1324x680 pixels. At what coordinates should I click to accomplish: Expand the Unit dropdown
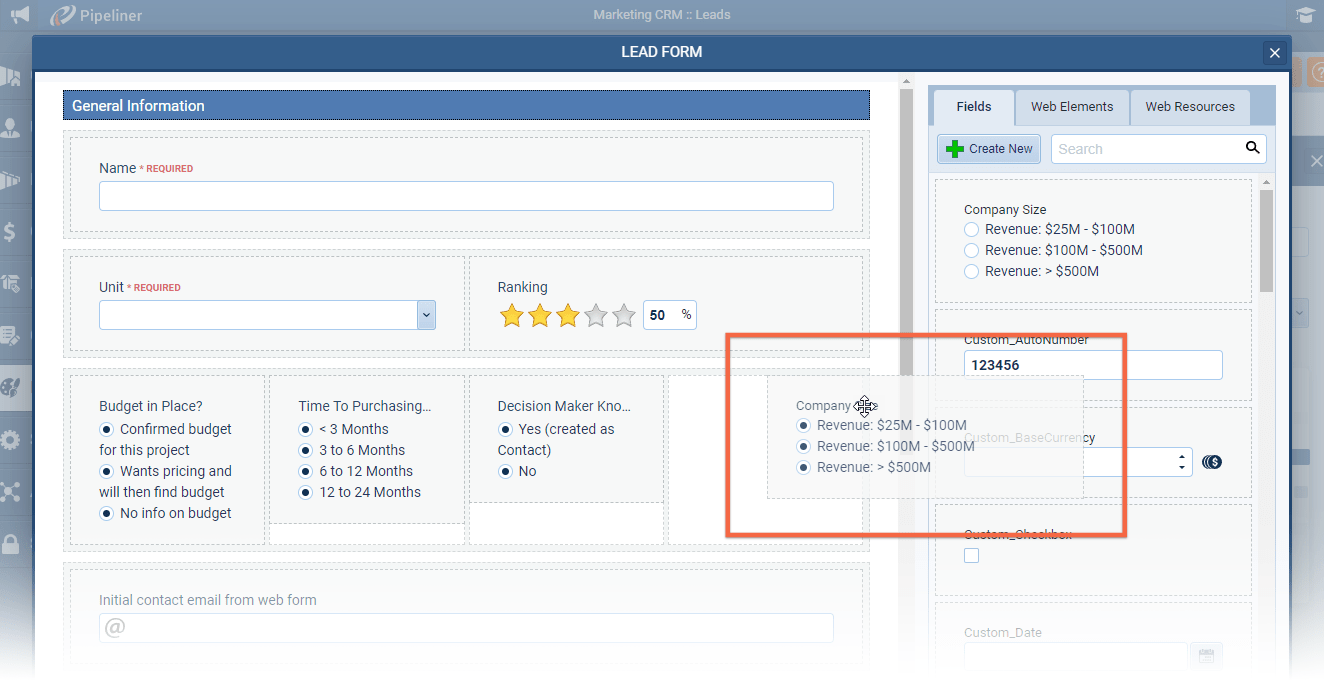pyautogui.click(x=426, y=315)
